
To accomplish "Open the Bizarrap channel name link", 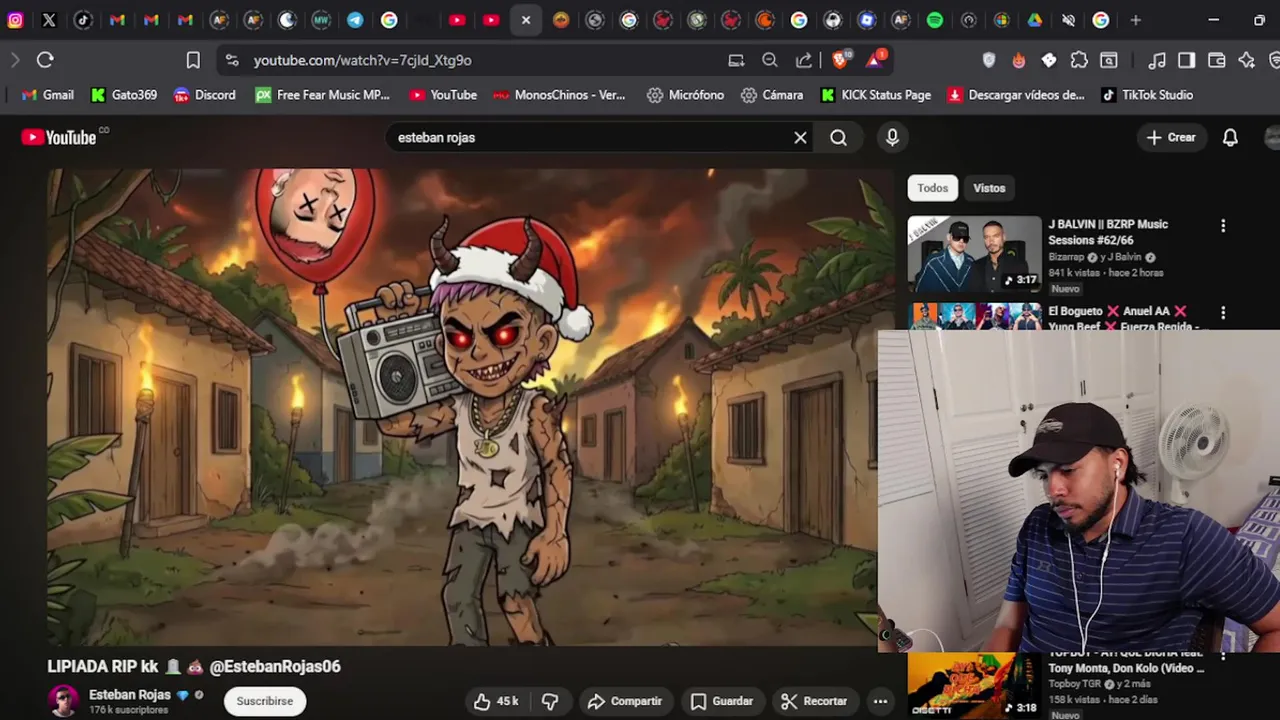I will tap(1068, 257).
